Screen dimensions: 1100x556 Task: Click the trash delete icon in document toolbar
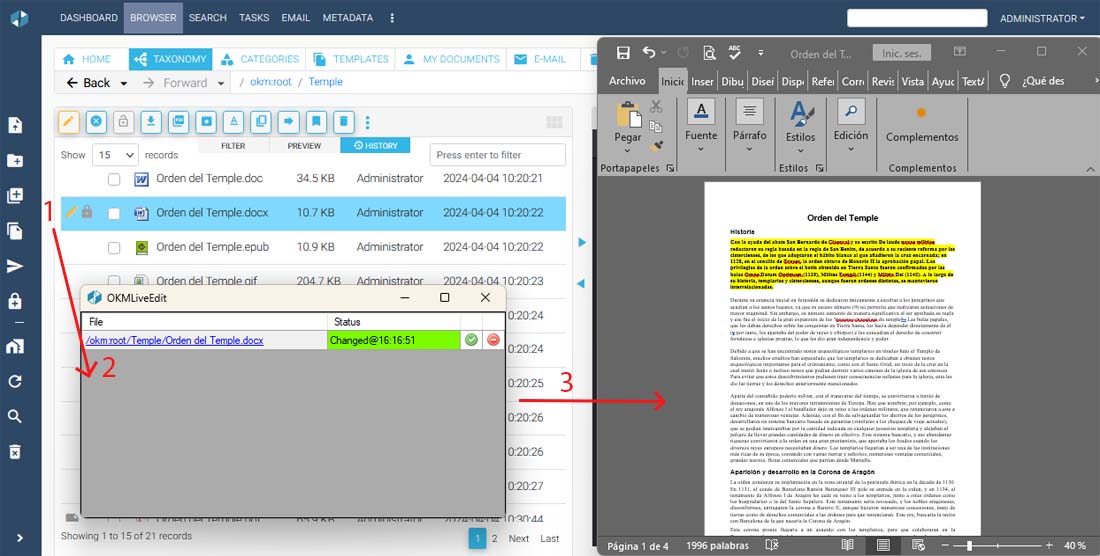coord(343,122)
